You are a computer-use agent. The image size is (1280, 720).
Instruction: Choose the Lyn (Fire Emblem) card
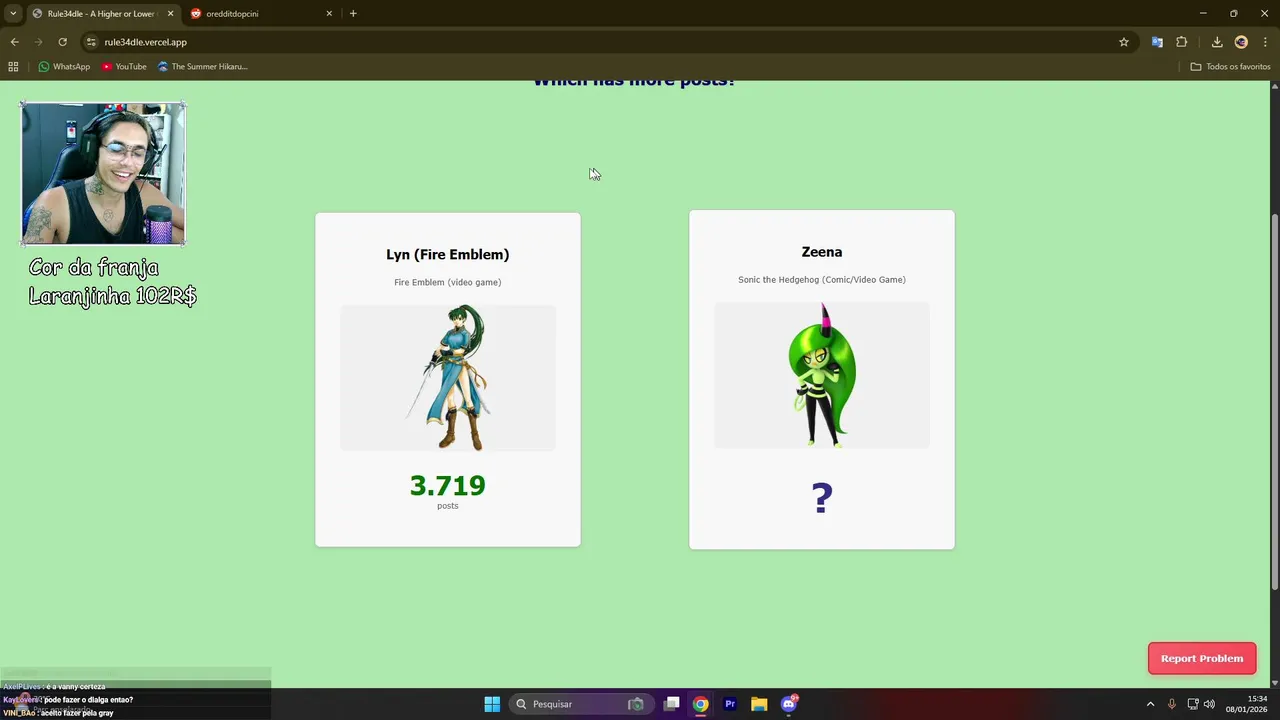[448, 380]
